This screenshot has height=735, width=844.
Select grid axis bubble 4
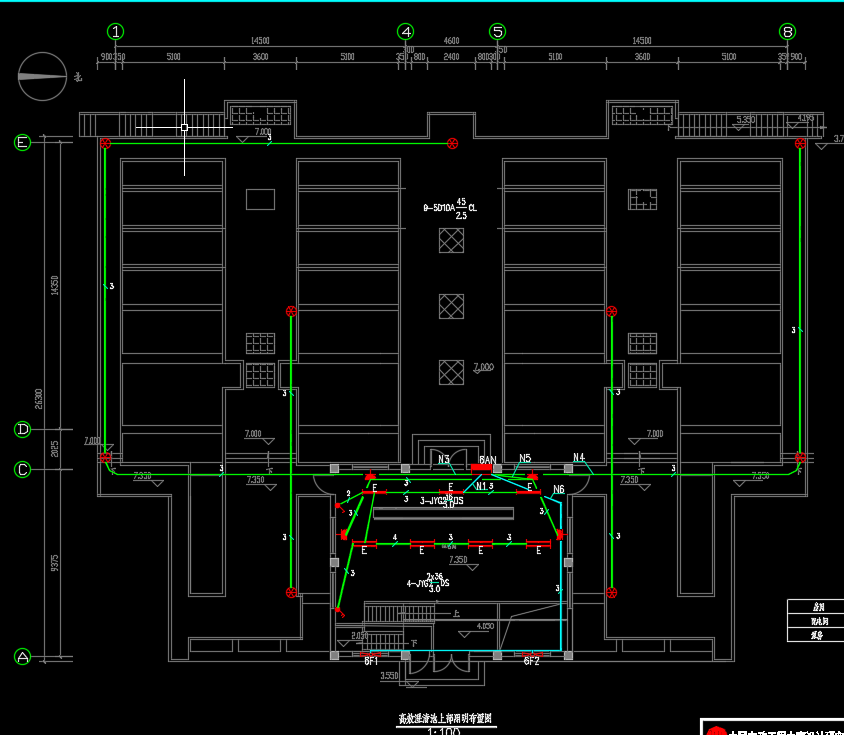tap(406, 32)
